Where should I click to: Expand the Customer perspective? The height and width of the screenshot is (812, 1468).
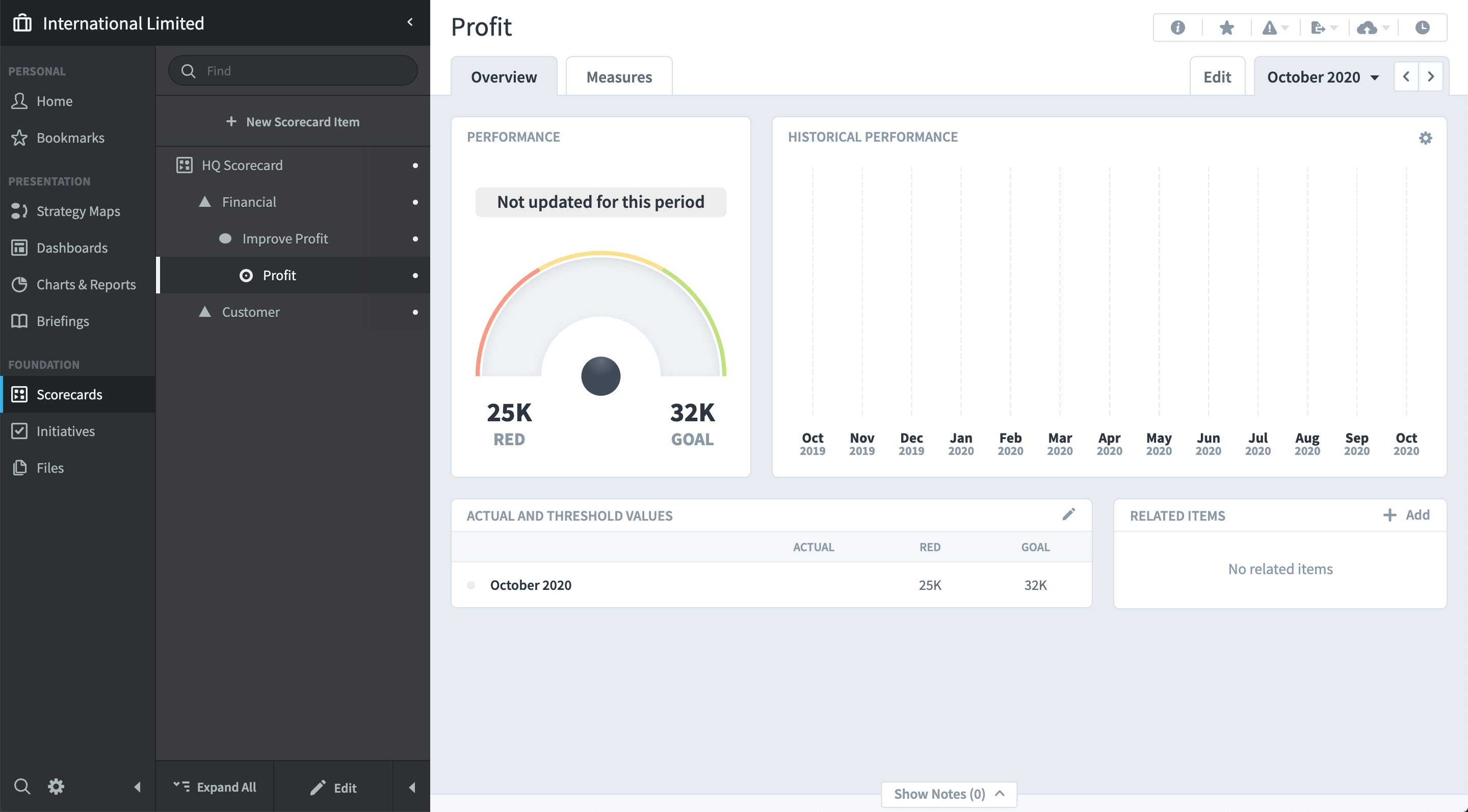206,311
